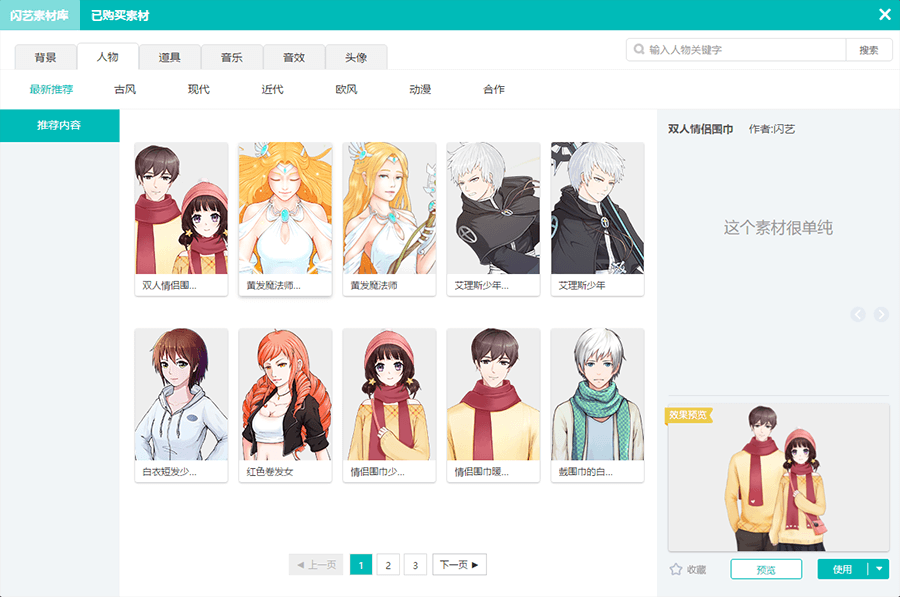900x597 pixels.
Task: Click the 预览 button
Action: tap(766, 569)
